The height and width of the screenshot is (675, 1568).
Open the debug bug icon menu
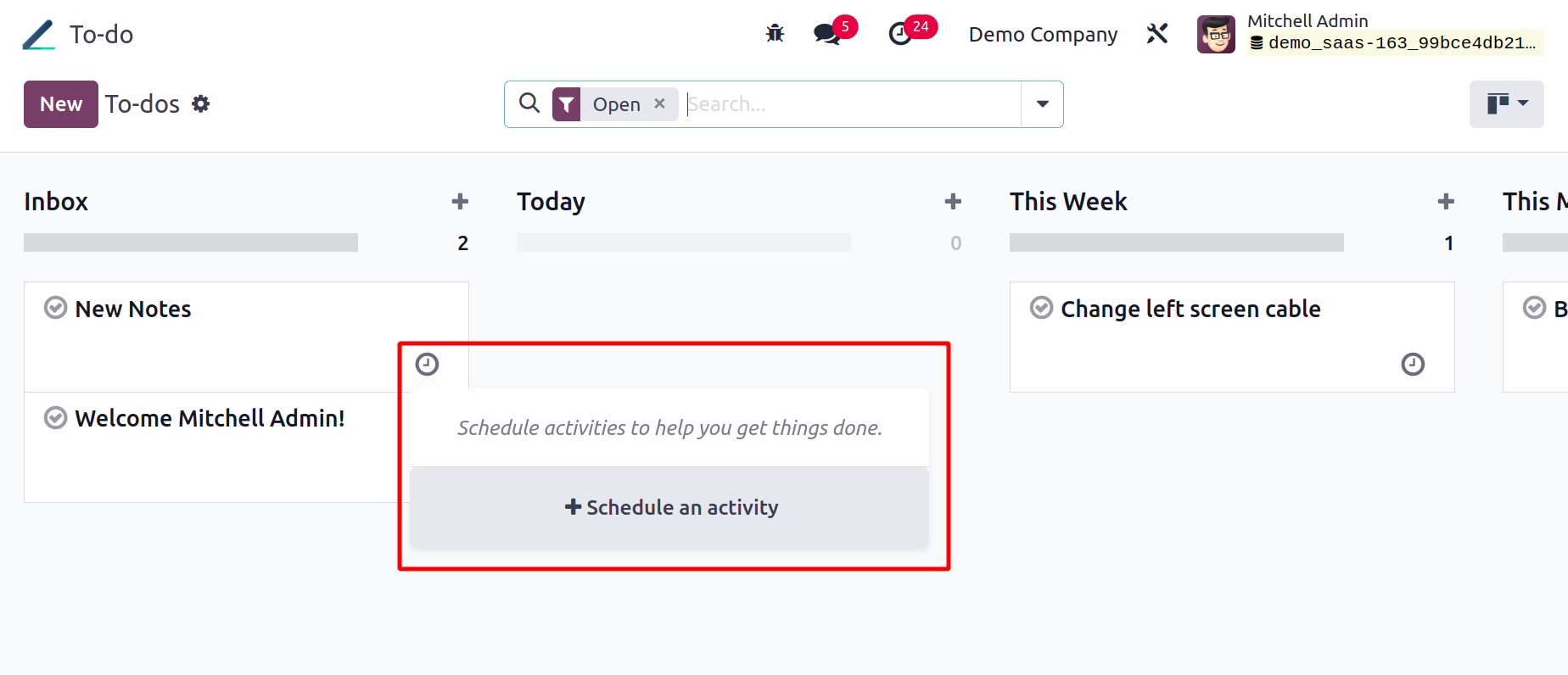[x=775, y=34]
